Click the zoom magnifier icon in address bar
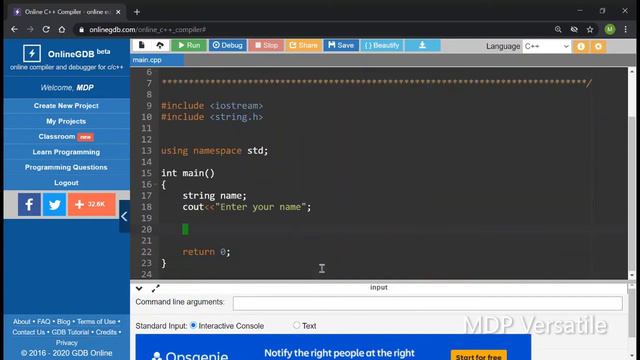Screen dimensions: 640x360 pyautogui.click(x=558, y=29)
